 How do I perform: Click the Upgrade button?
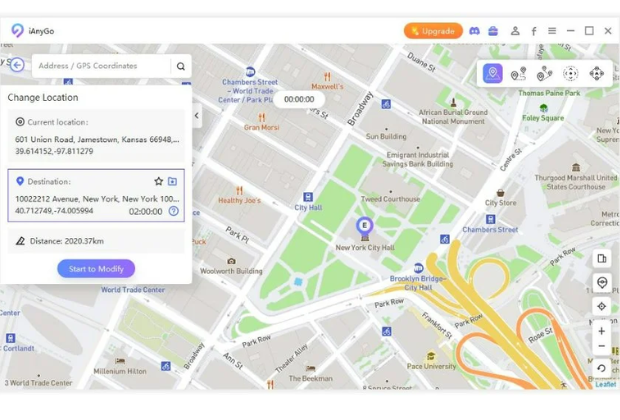pos(433,31)
